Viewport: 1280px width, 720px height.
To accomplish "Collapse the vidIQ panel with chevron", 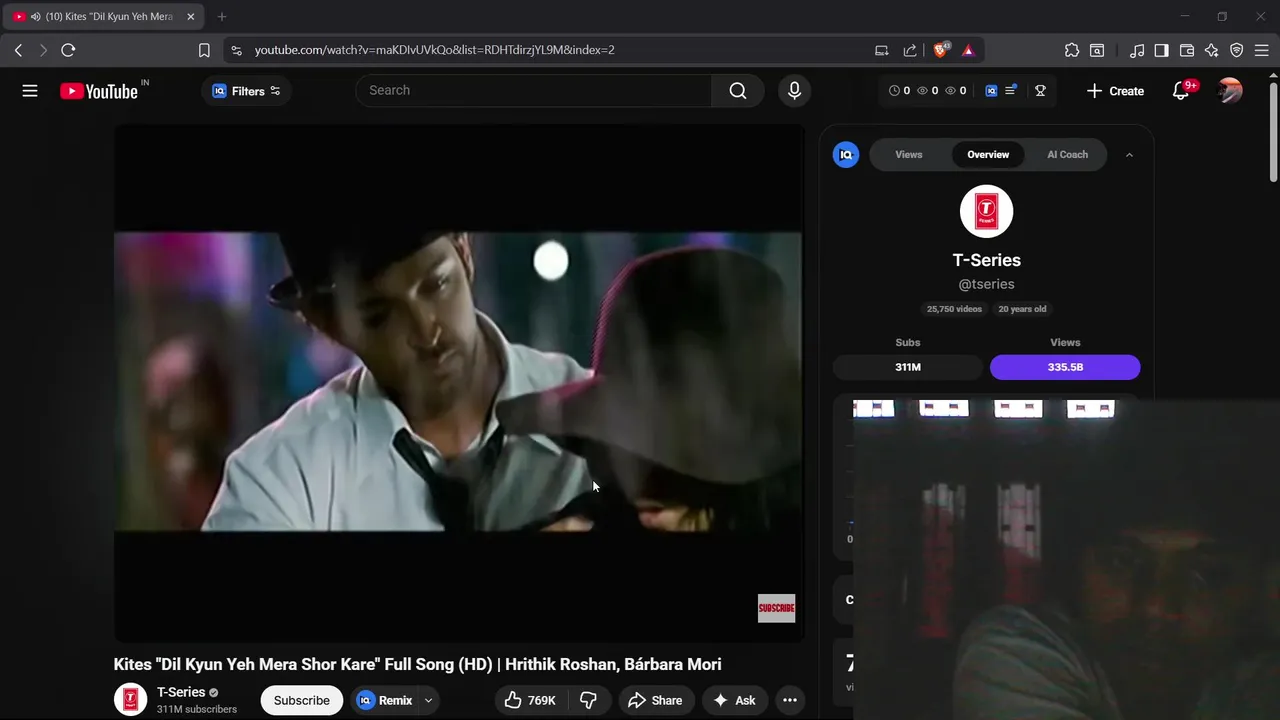I will (1129, 155).
